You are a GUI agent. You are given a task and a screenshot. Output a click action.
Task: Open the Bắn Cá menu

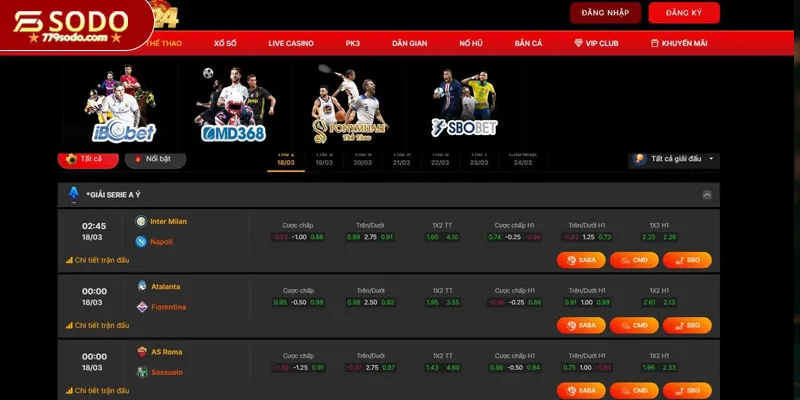coord(528,43)
